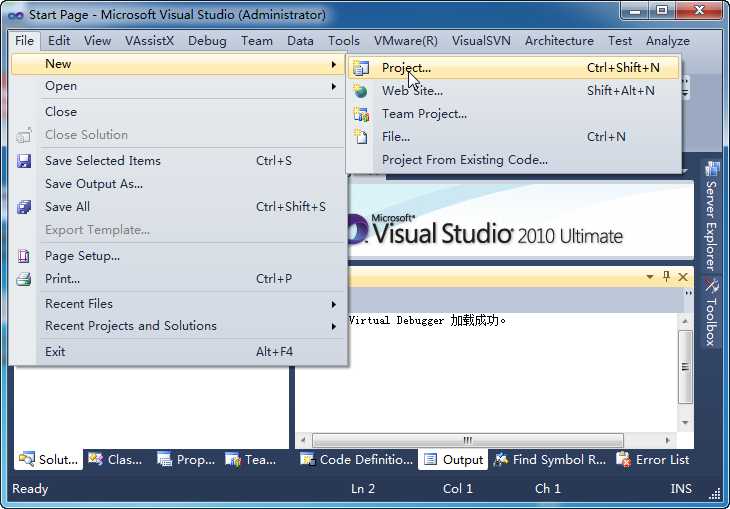
Task: Switch to the Error List tab
Action: pos(653,460)
